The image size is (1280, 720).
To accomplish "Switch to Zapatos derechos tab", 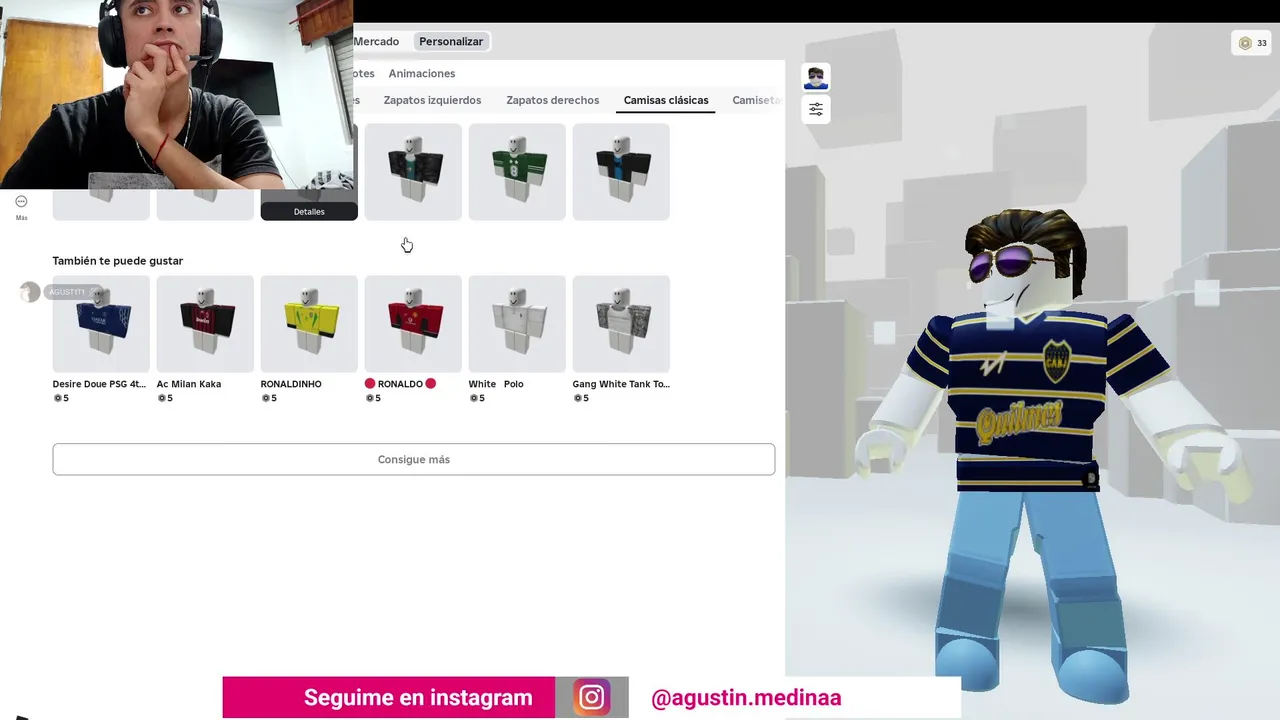I will point(553,100).
